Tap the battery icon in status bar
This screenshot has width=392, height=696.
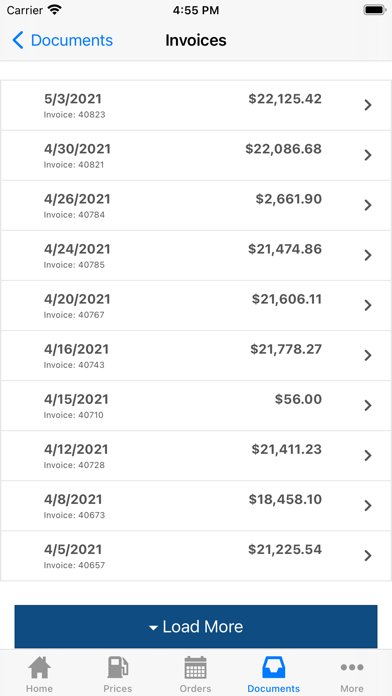(374, 10)
